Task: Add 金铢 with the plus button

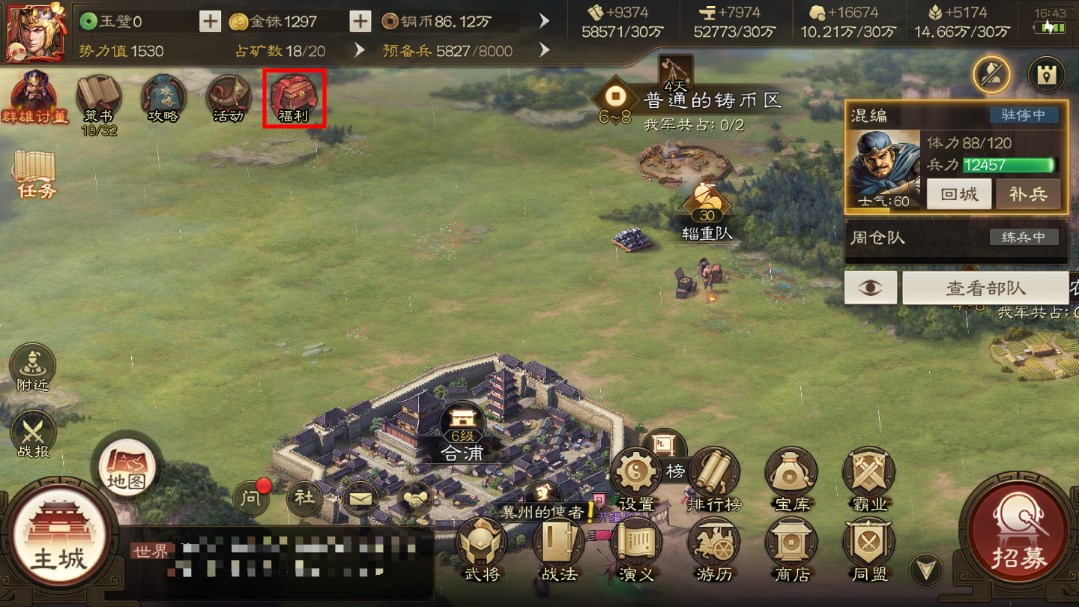Action: pyautogui.click(x=360, y=21)
